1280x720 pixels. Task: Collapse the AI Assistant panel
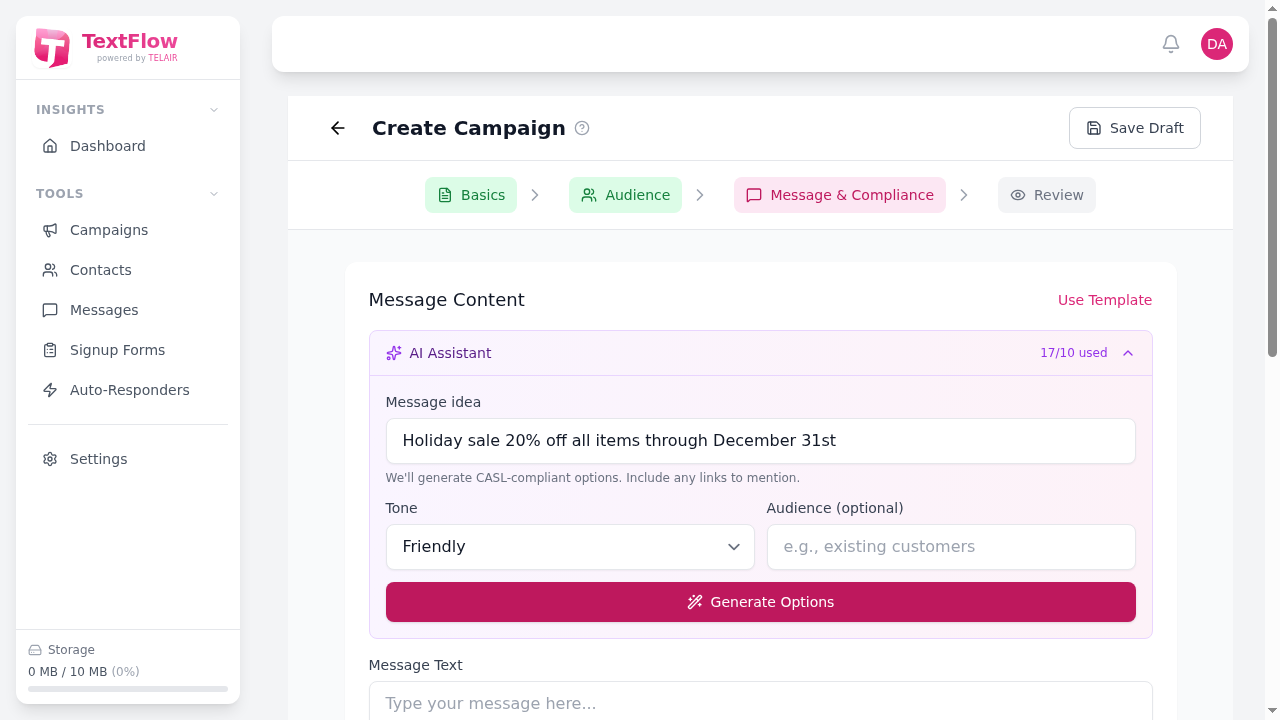(x=1128, y=353)
